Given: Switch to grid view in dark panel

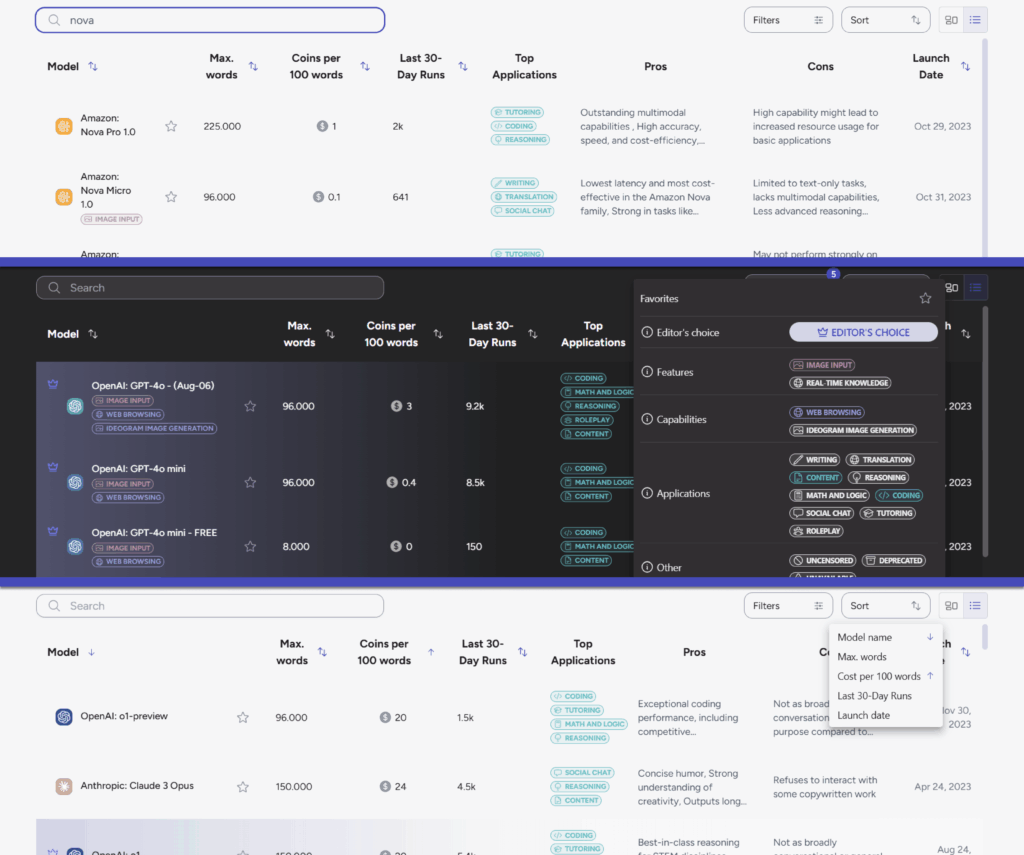Looking at the screenshot, I should [952, 287].
